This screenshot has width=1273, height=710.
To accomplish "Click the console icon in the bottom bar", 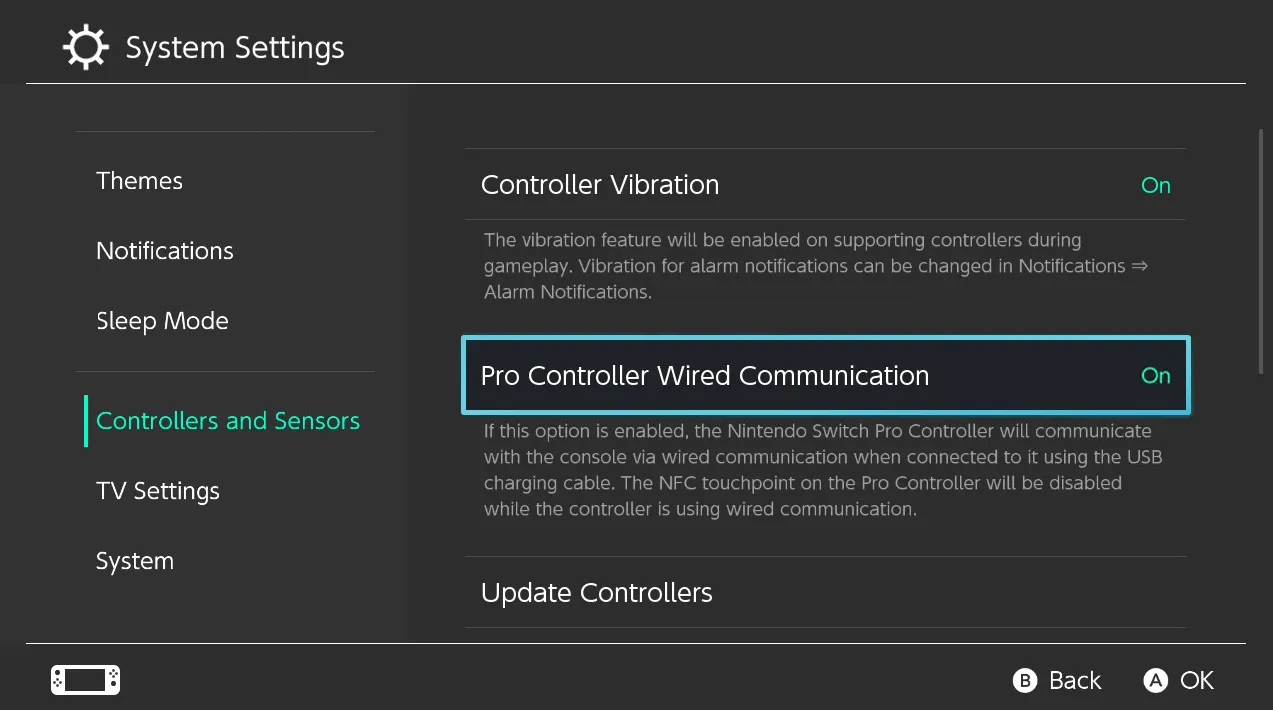I will click(84, 679).
